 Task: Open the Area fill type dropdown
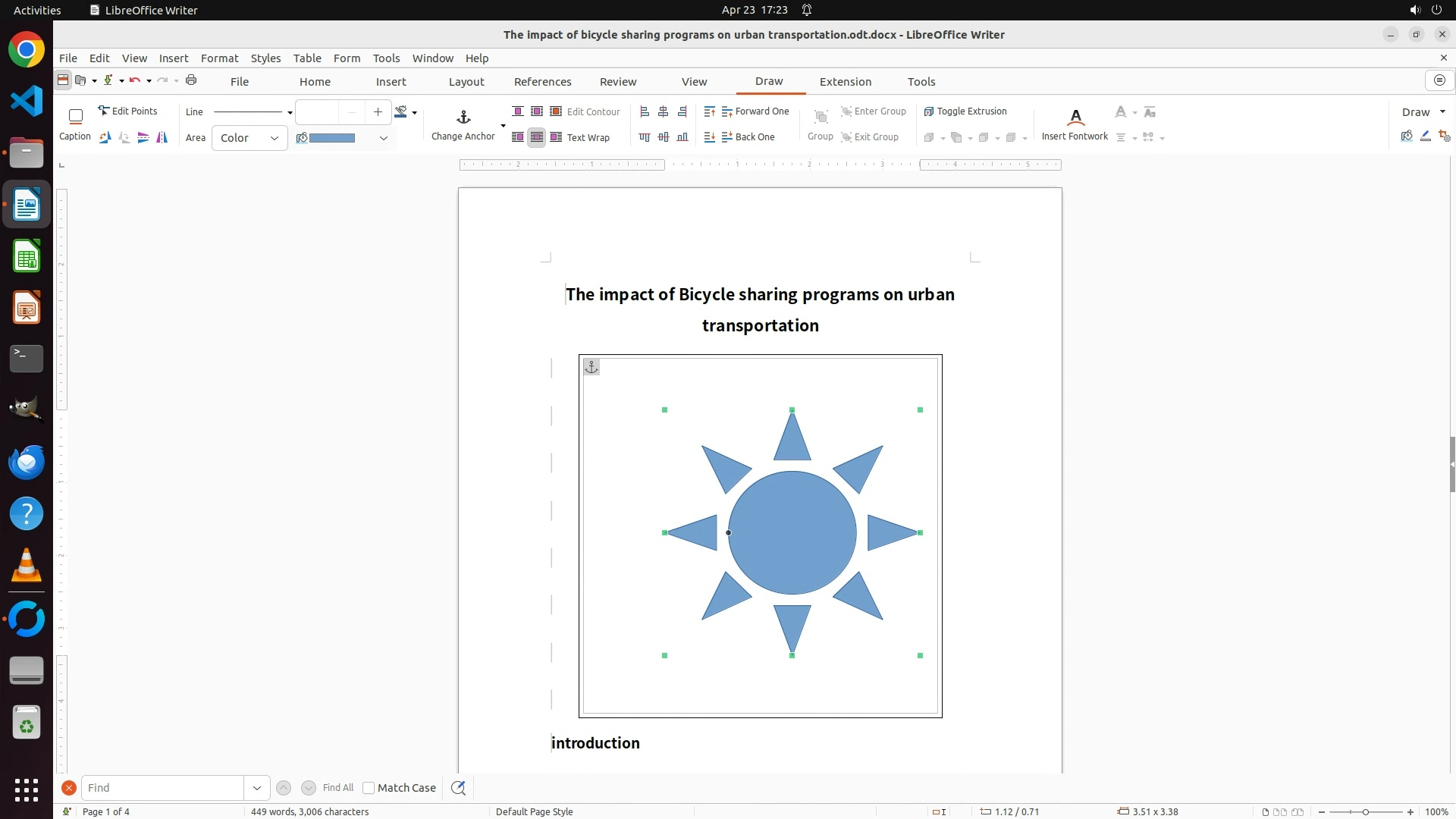[249, 138]
